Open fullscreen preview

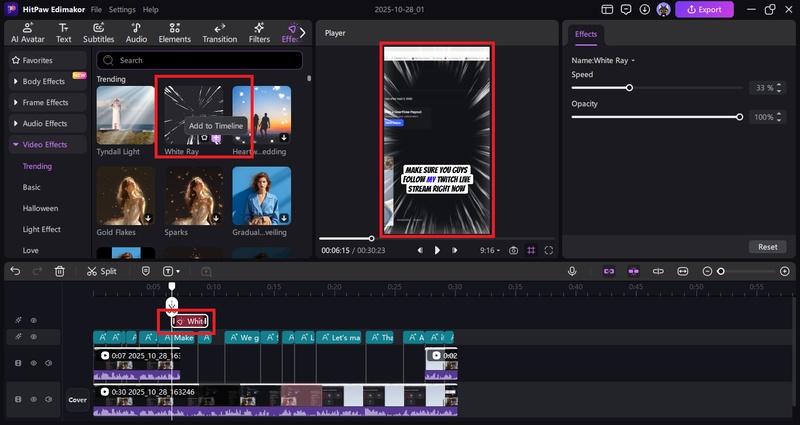point(549,251)
